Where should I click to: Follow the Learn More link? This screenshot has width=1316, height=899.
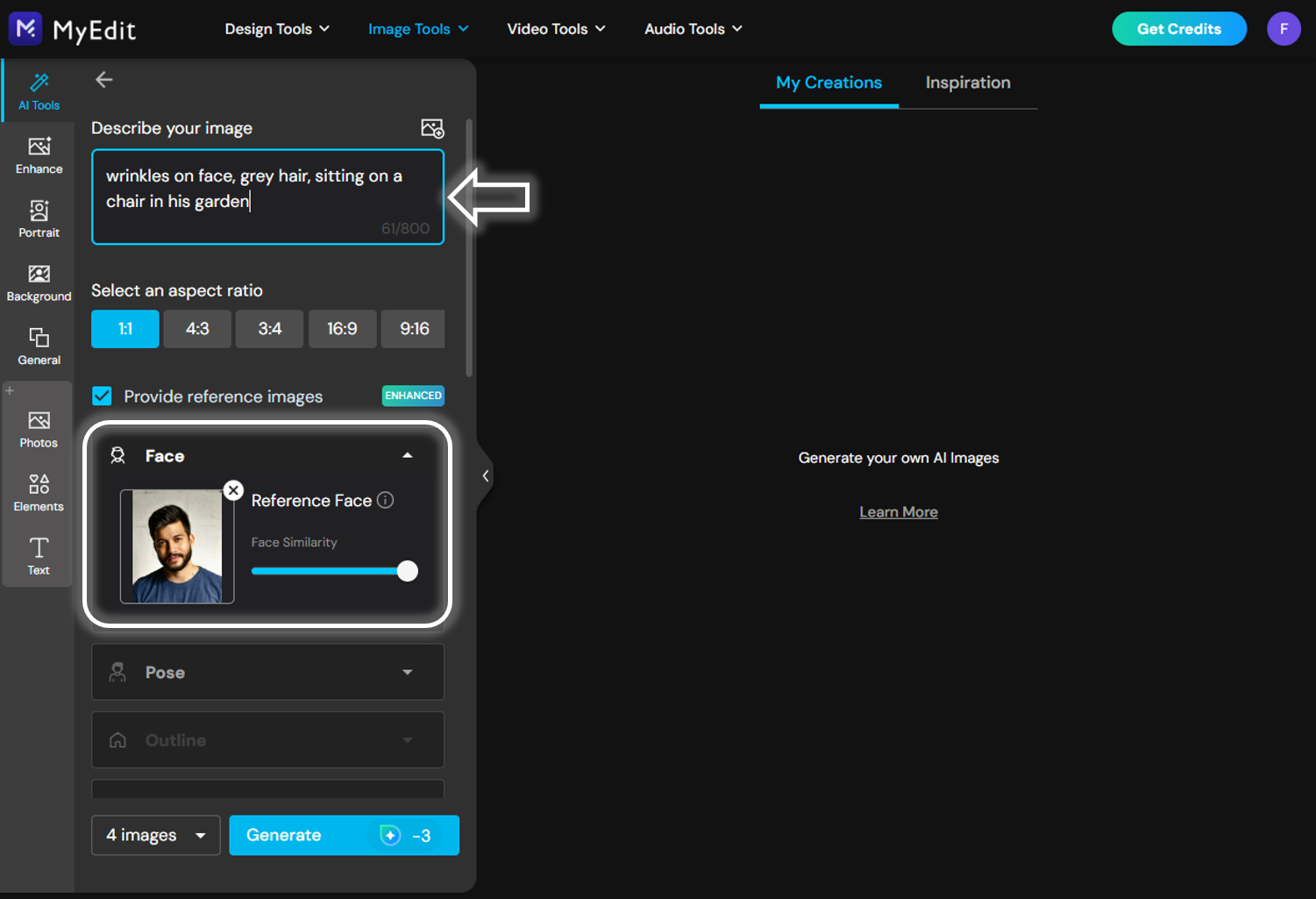click(899, 512)
